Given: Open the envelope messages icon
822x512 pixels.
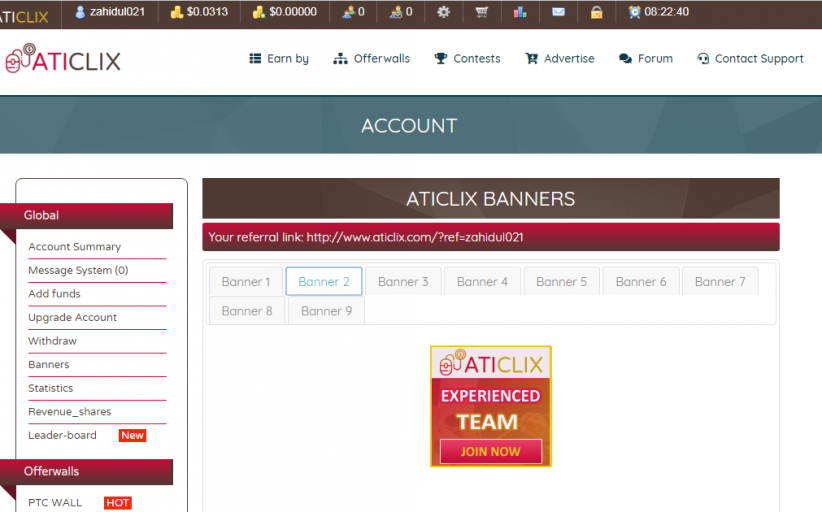Looking at the screenshot, I should (558, 12).
